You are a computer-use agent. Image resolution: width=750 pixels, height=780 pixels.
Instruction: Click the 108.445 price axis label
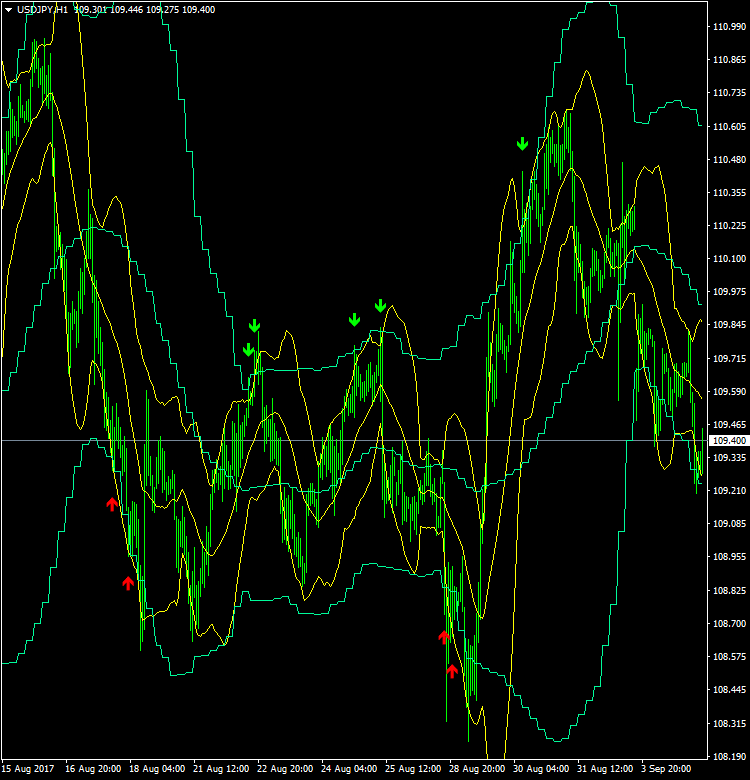coord(729,689)
